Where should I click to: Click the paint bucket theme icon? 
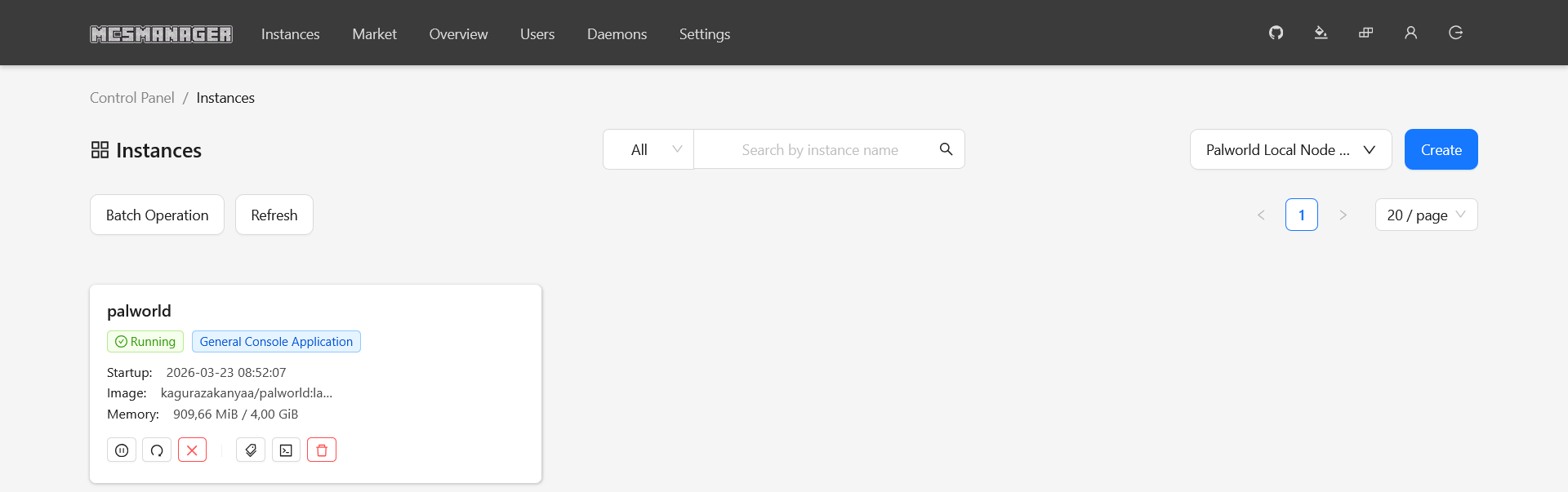coord(1321,33)
